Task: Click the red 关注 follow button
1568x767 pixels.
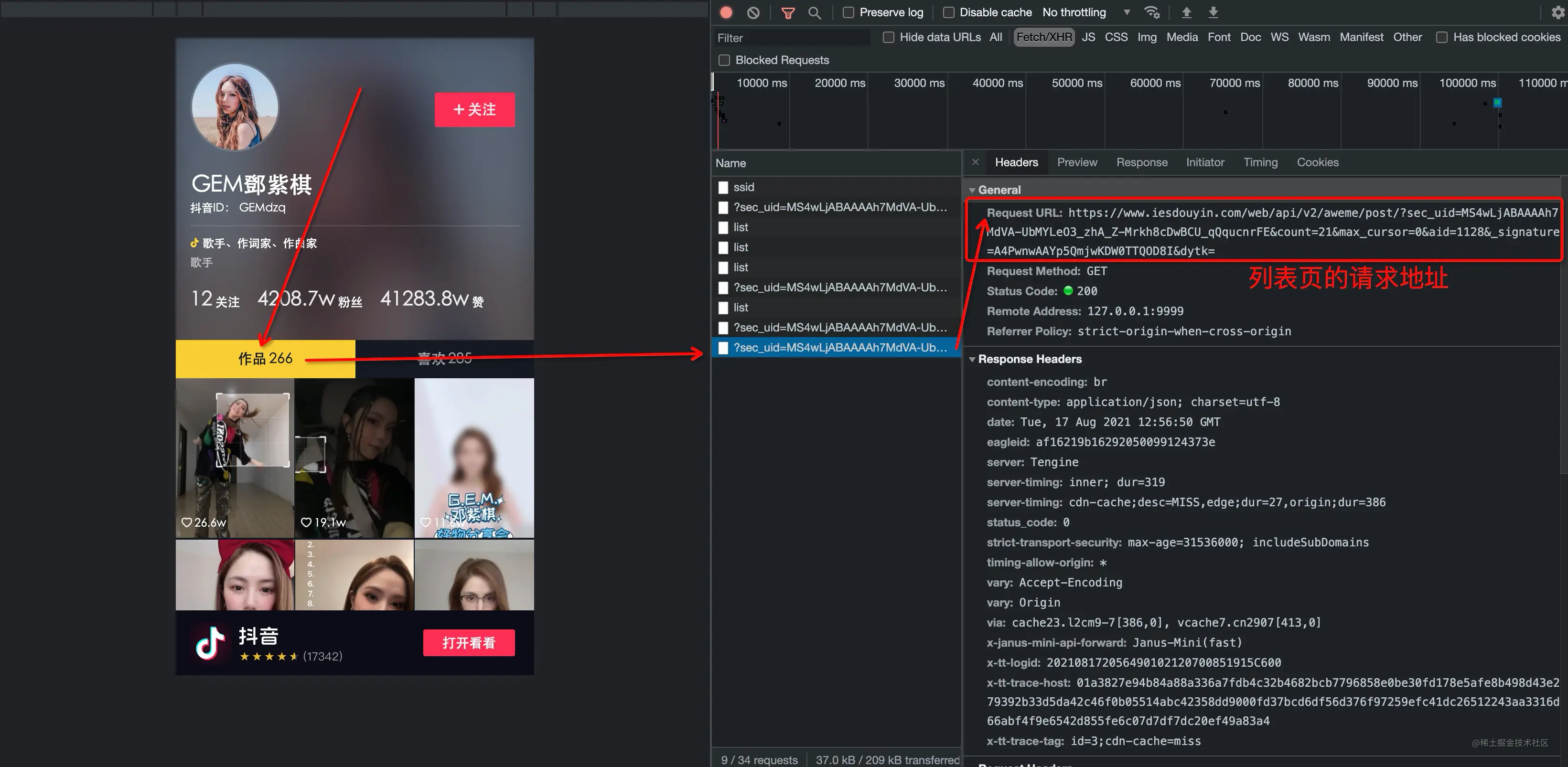Action: 474,109
